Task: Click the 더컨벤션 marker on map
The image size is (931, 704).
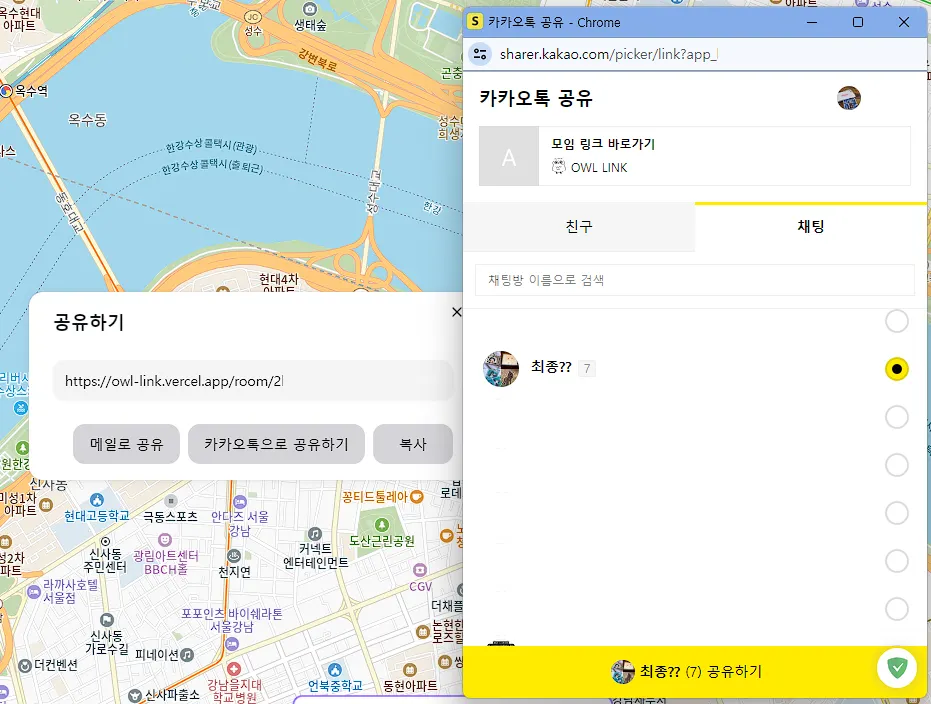Action: point(24,666)
